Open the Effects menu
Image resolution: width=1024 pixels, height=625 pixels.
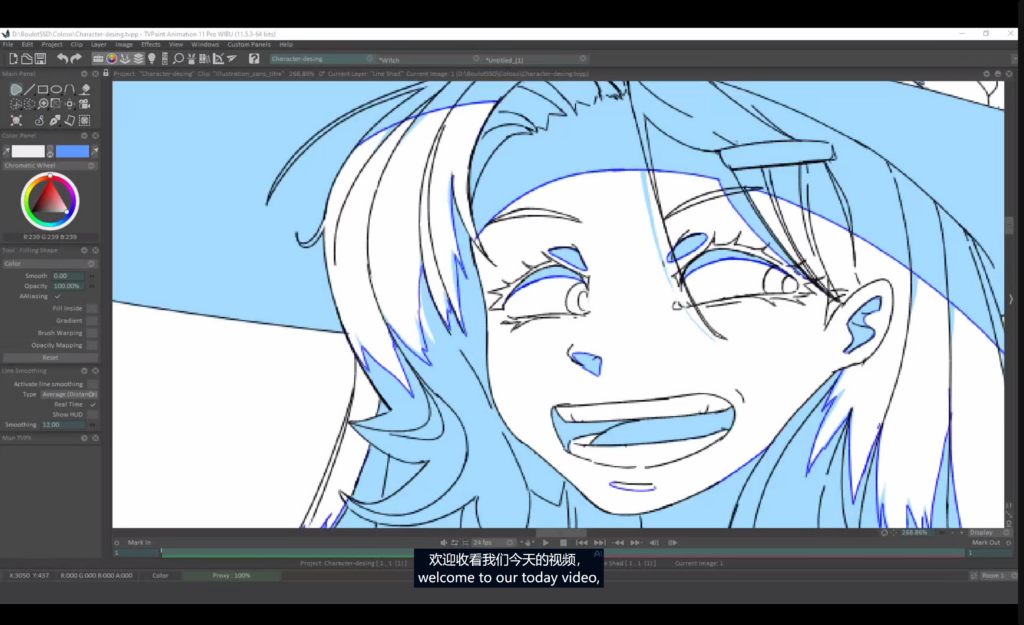coord(150,44)
